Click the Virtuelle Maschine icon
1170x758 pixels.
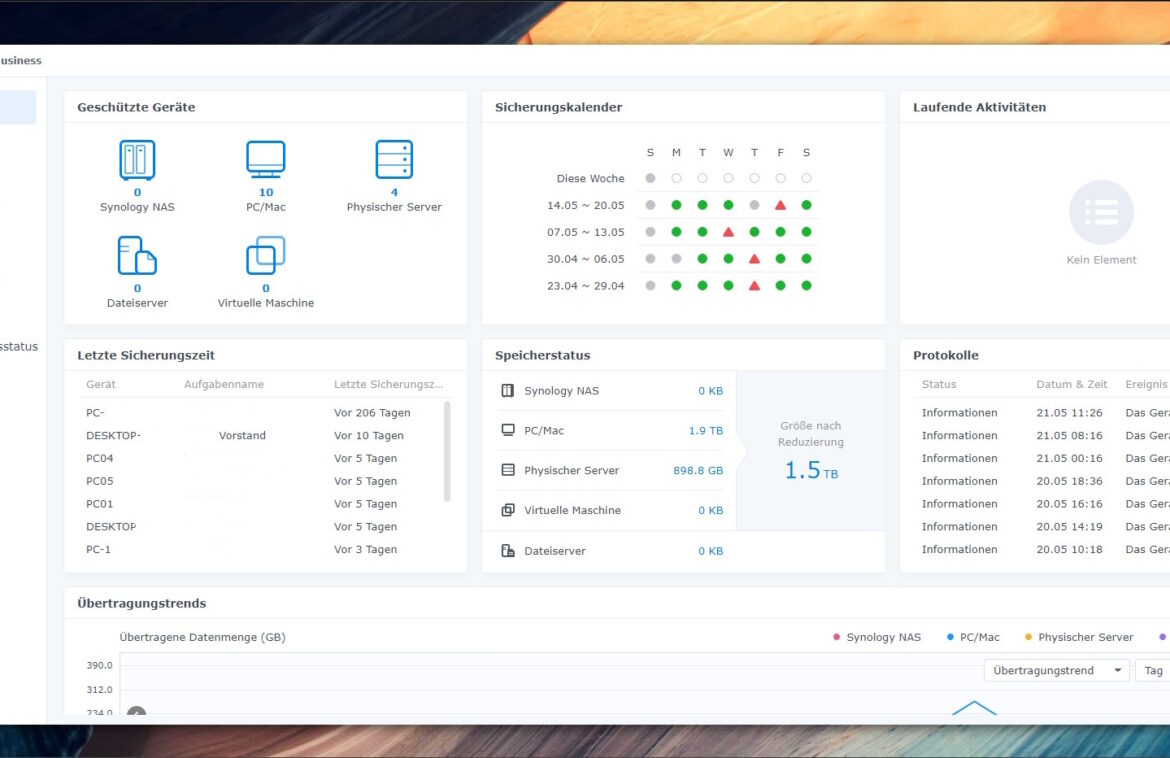[x=264, y=257]
